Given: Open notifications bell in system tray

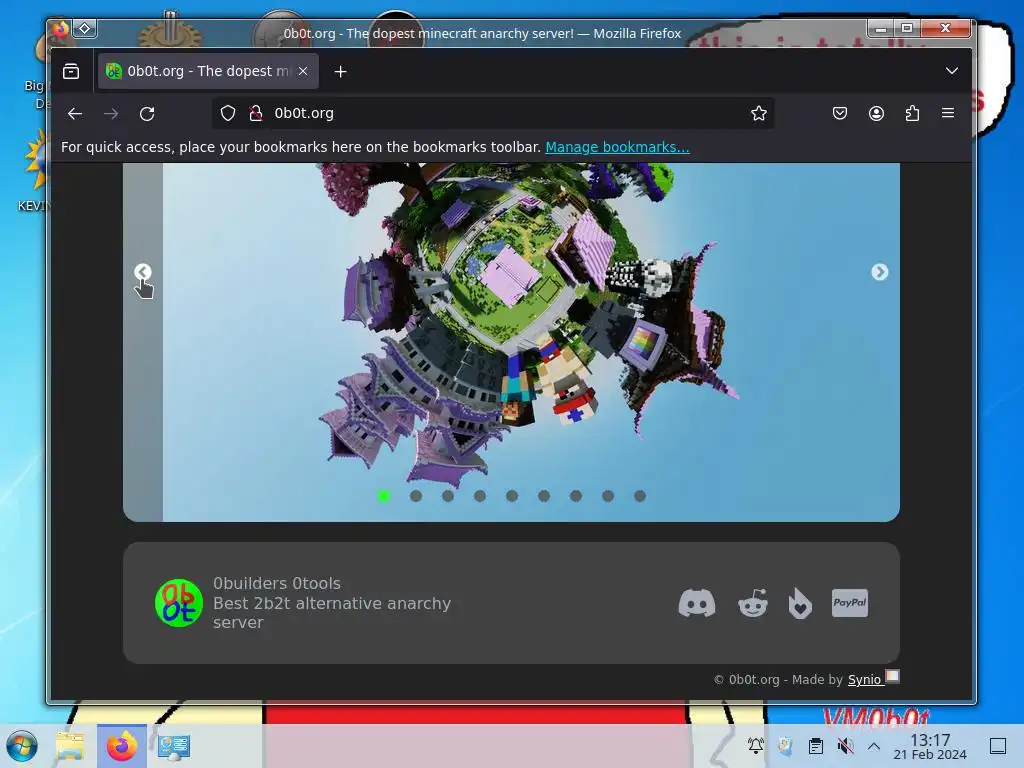Looking at the screenshot, I should (x=756, y=745).
